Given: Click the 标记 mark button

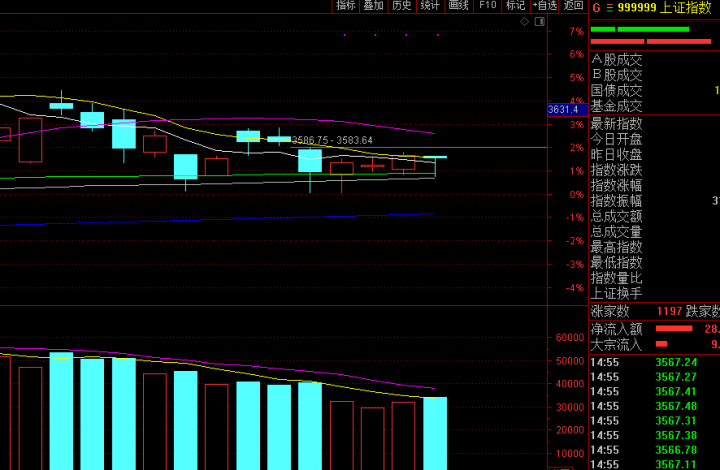Looking at the screenshot, I should point(516,6).
